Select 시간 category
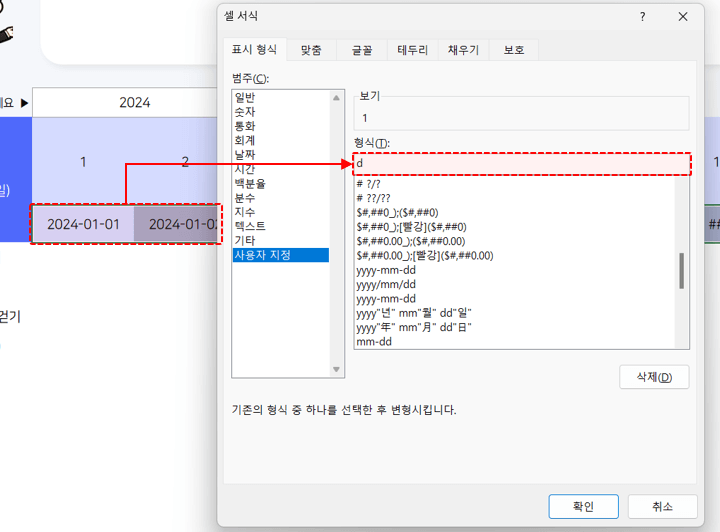 pos(281,169)
